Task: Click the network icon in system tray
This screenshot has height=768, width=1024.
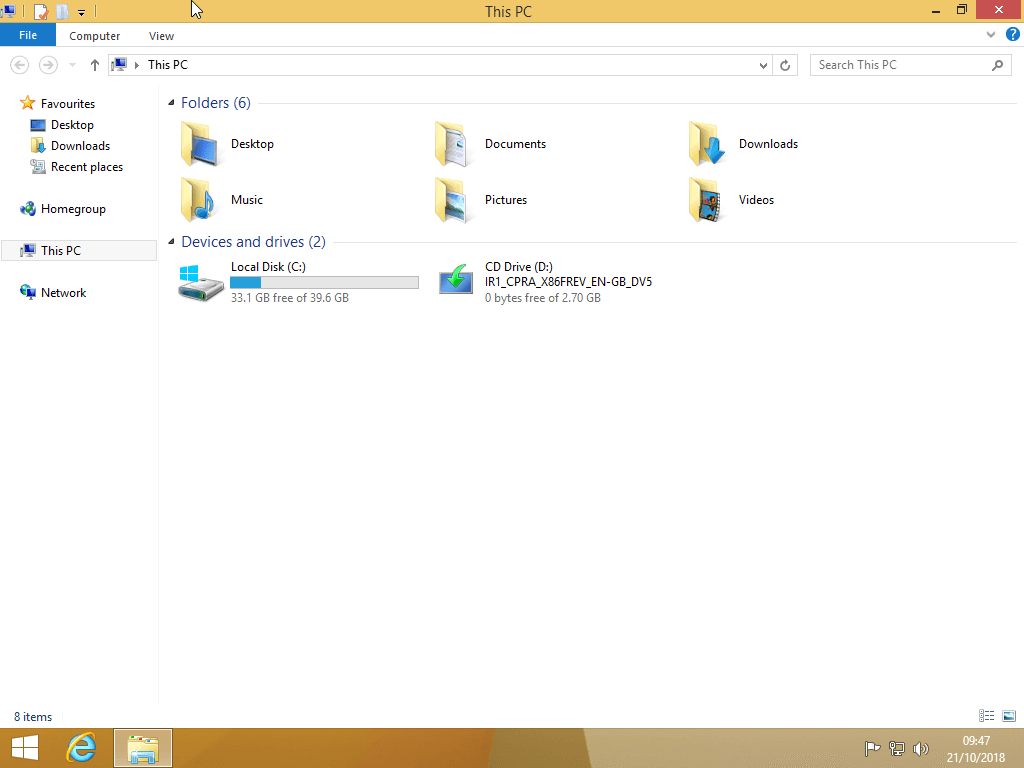Action: 897,748
